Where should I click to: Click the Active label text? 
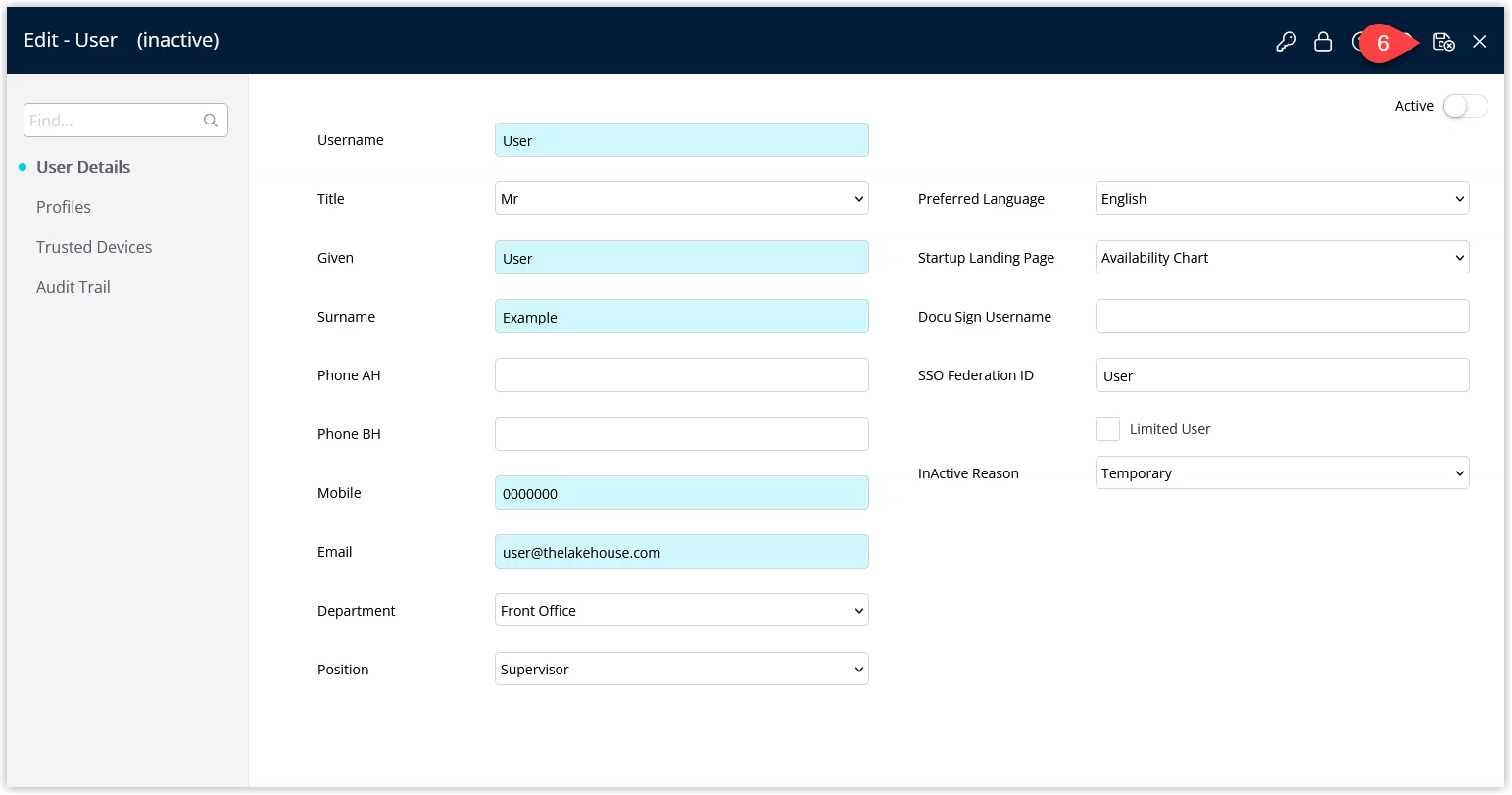1414,106
